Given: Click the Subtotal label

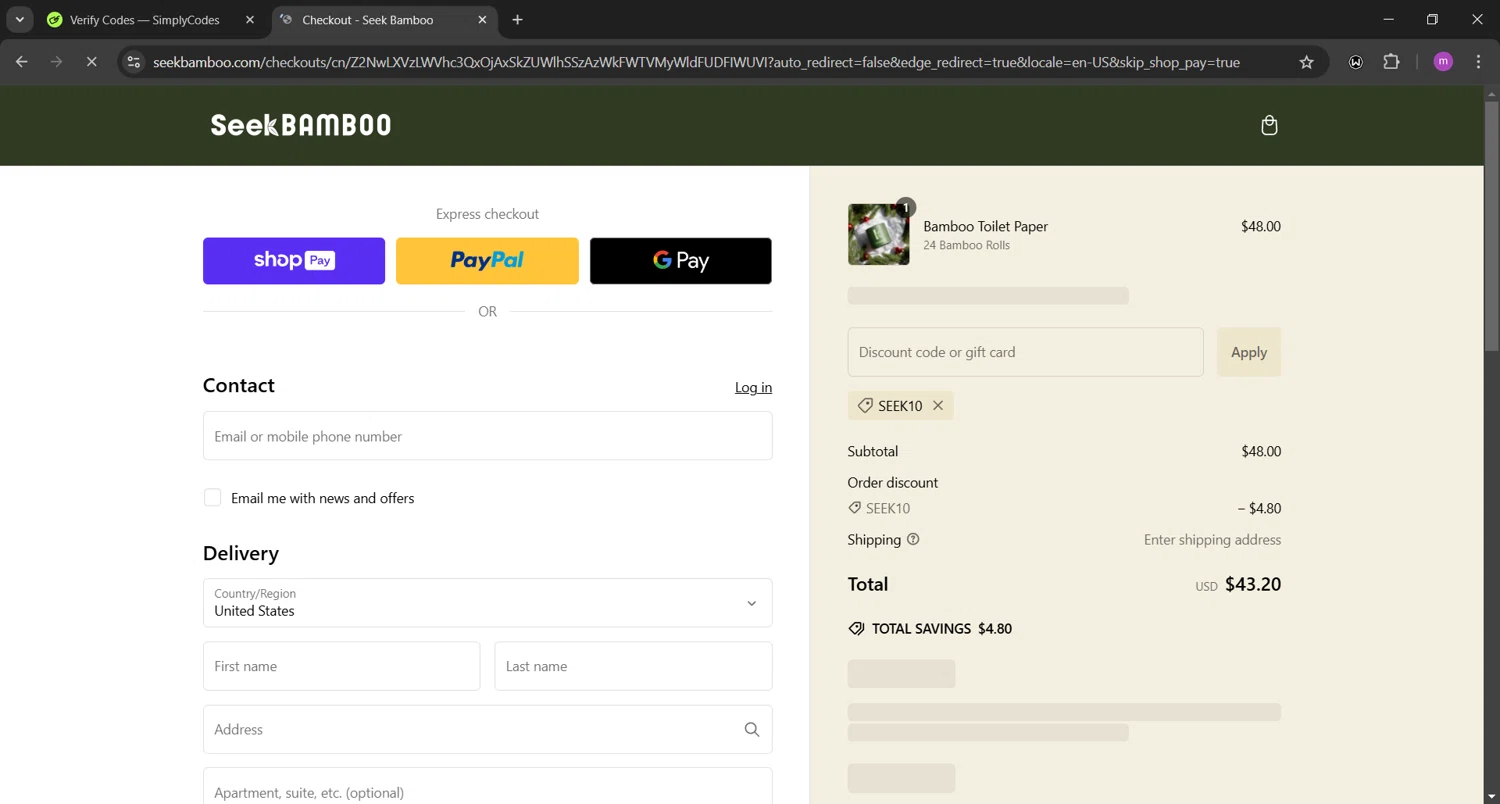Looking at the screenshot, I should point(873,451).
